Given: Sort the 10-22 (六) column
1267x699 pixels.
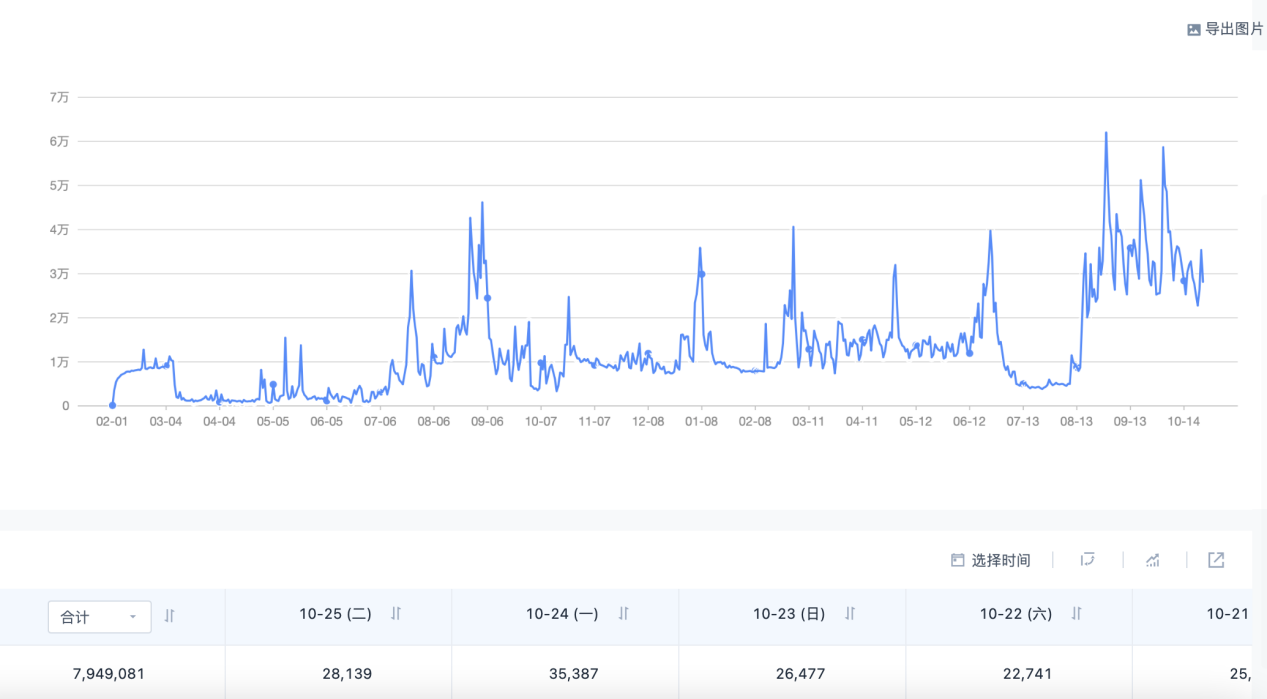Looking at the screenshot, I should point(1077,614).
